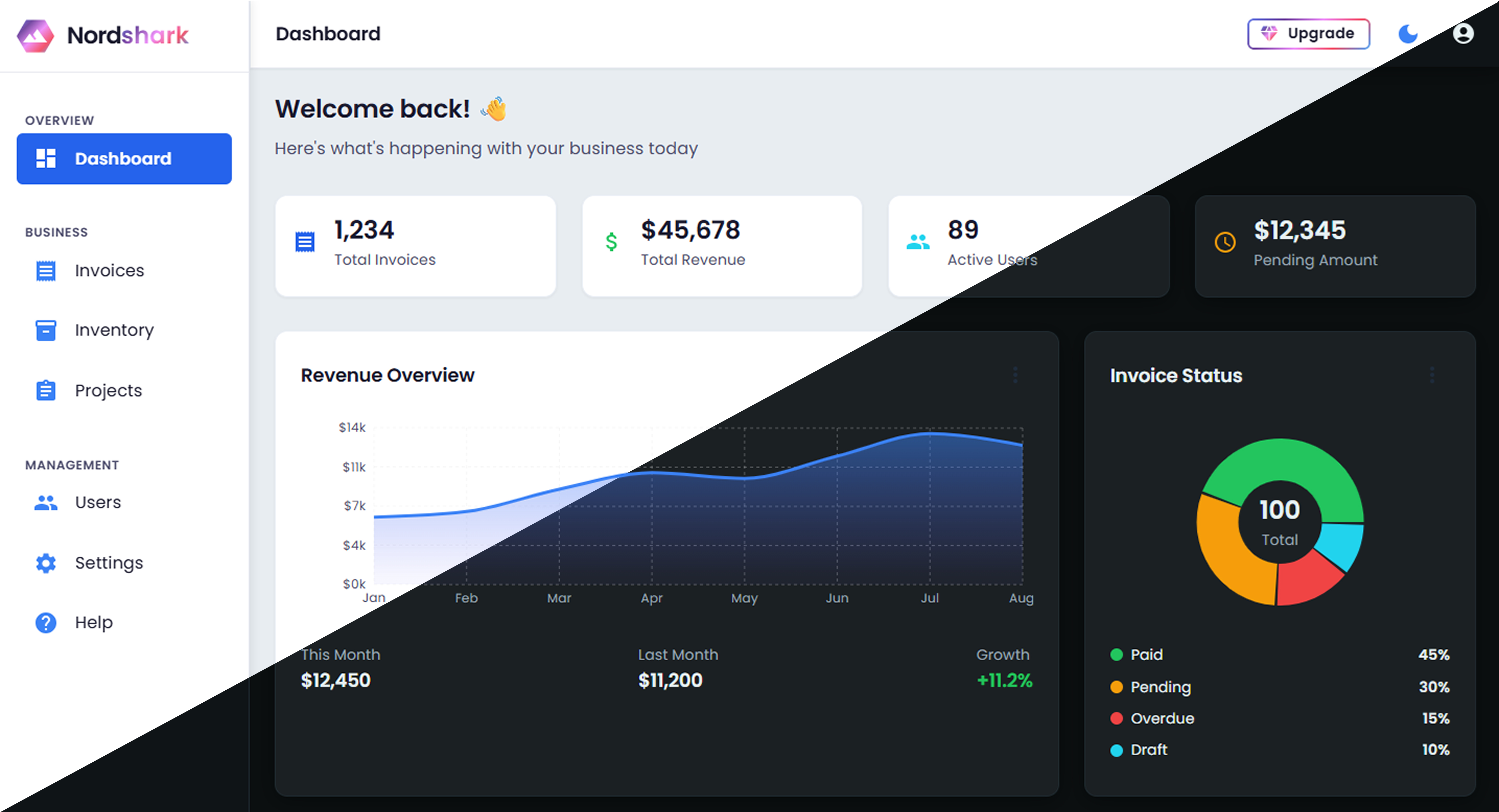1499x812 pixels.
Task: Click the Total Invoices card receipt icon
Action: (x=305, y=242)
